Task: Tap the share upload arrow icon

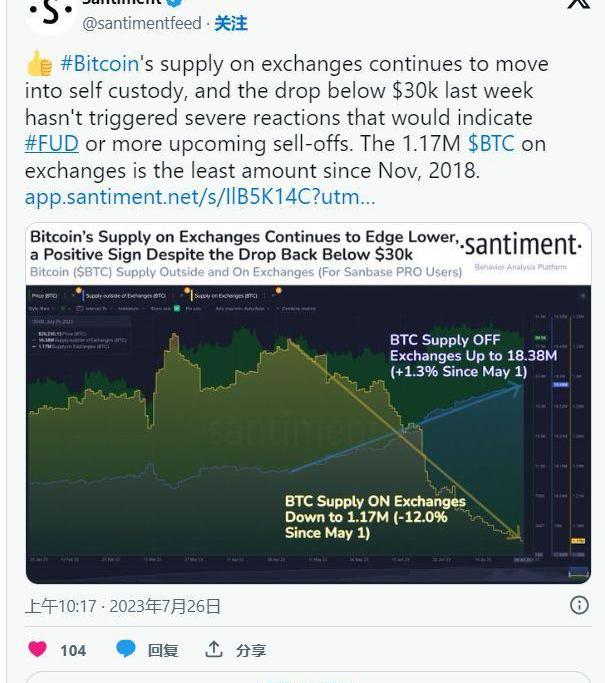Action: tap(214, 649)
